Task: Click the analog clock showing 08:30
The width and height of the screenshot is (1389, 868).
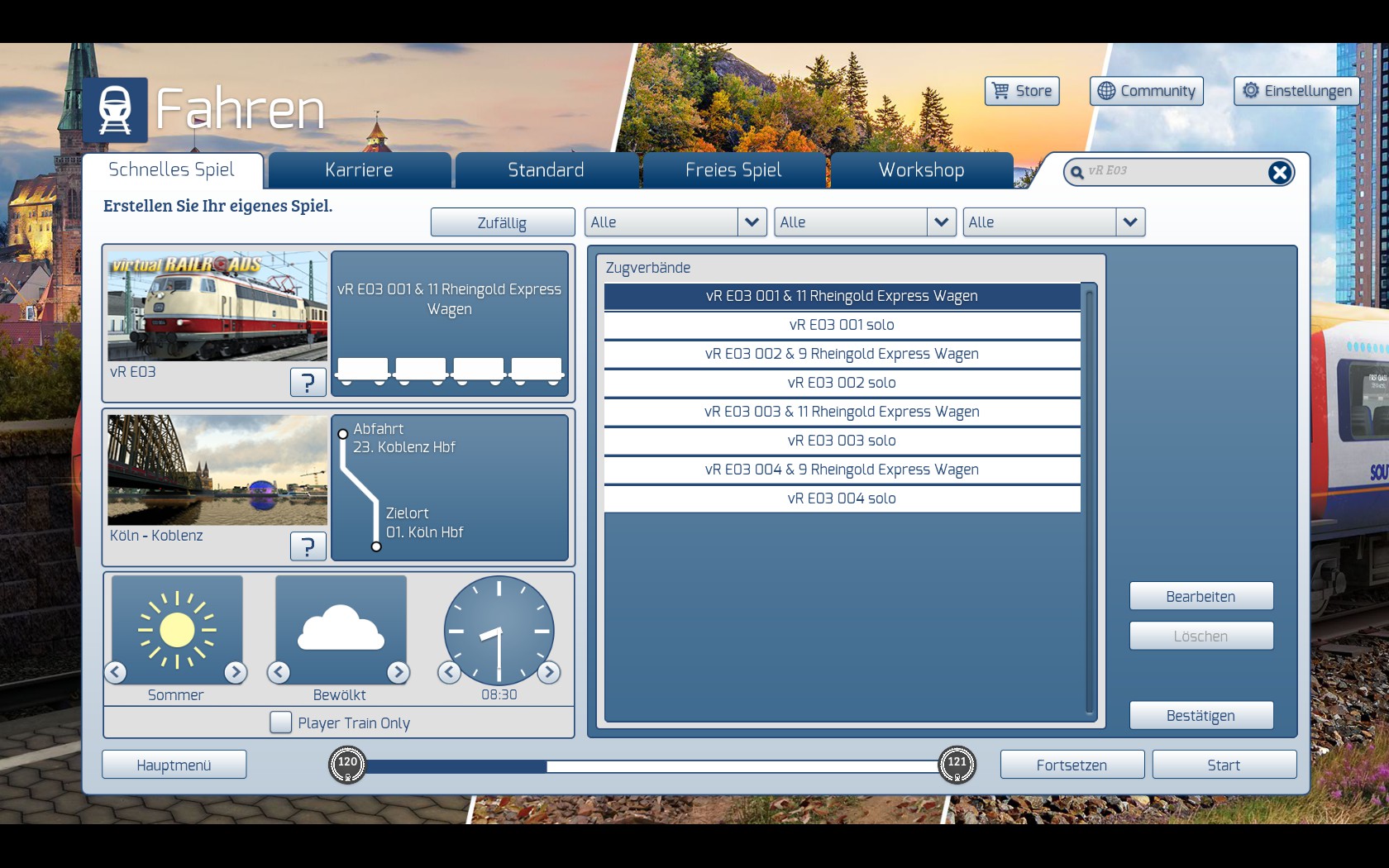Action: (x=499, y=630)
